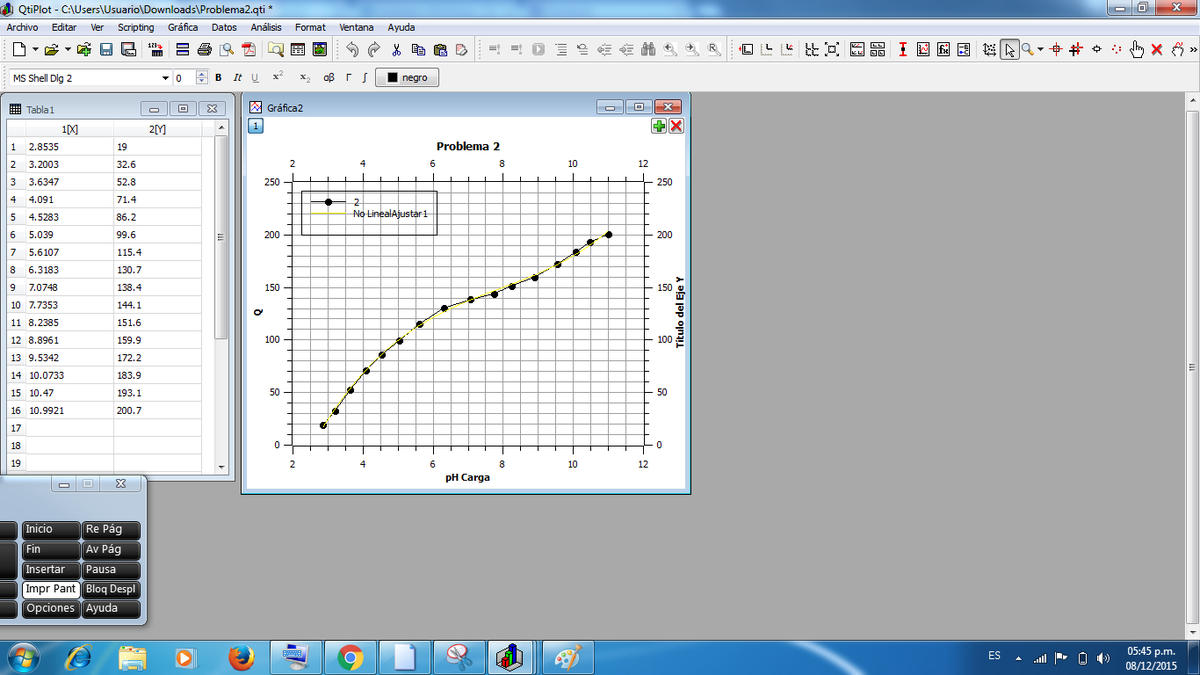The height and width of the screenshot is (675, 1200).
Task: Click the redo arrow
Action: (x=374, y=49)
